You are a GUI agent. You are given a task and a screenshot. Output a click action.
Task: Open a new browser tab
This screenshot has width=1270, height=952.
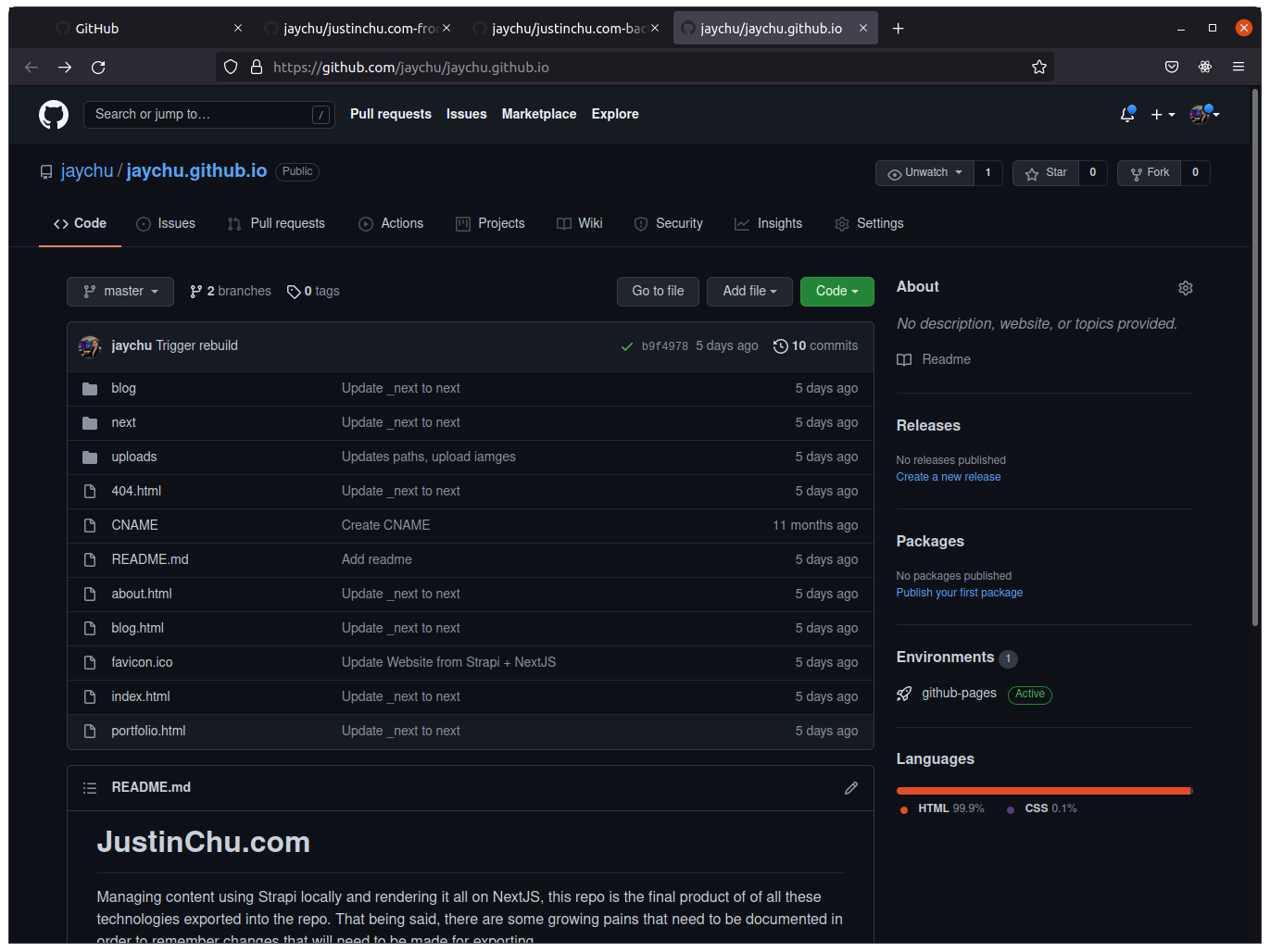click(x=898, y=29)
